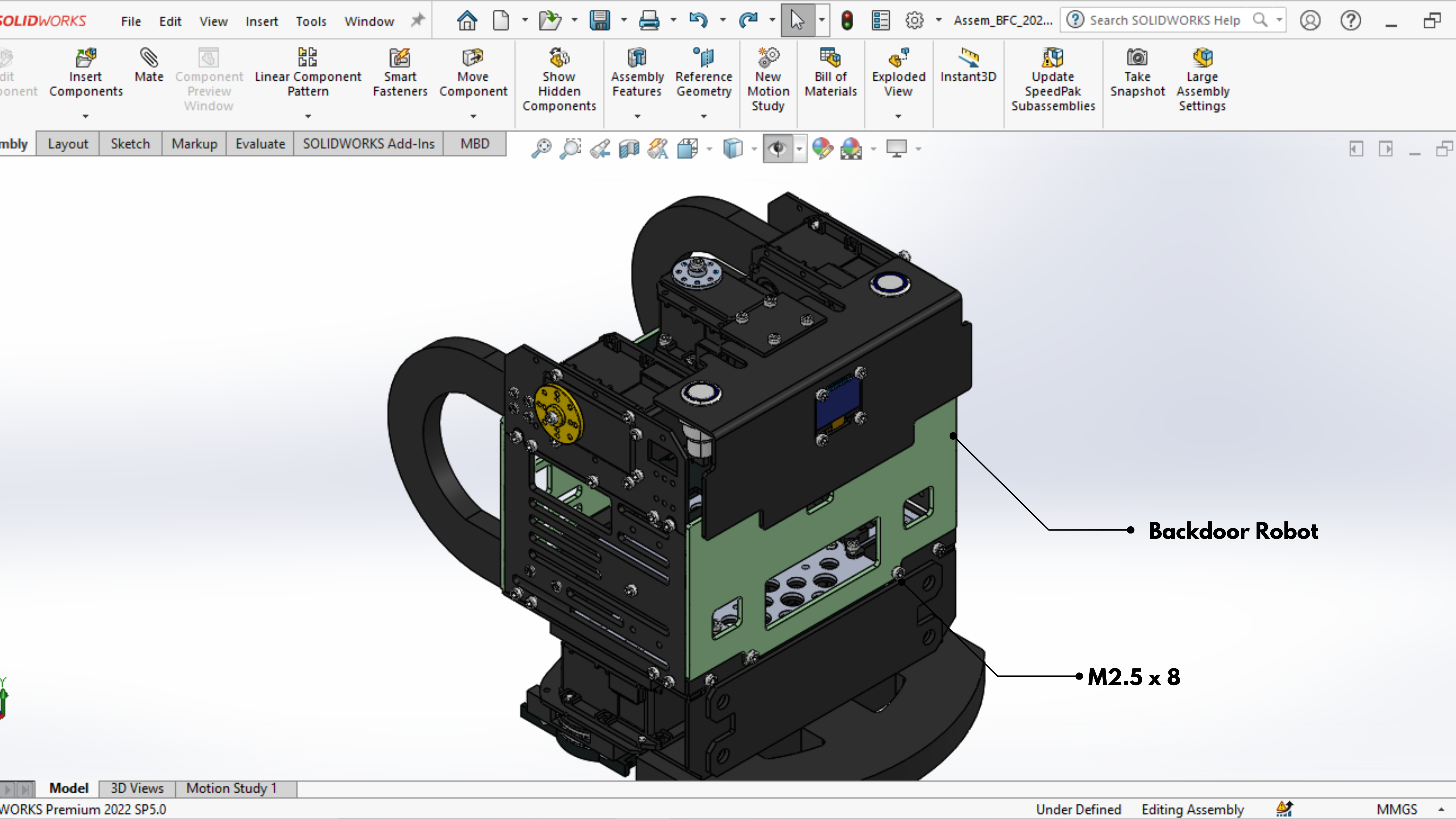Create a new document with New icon
1456x819 pixels.
(501, 21)
